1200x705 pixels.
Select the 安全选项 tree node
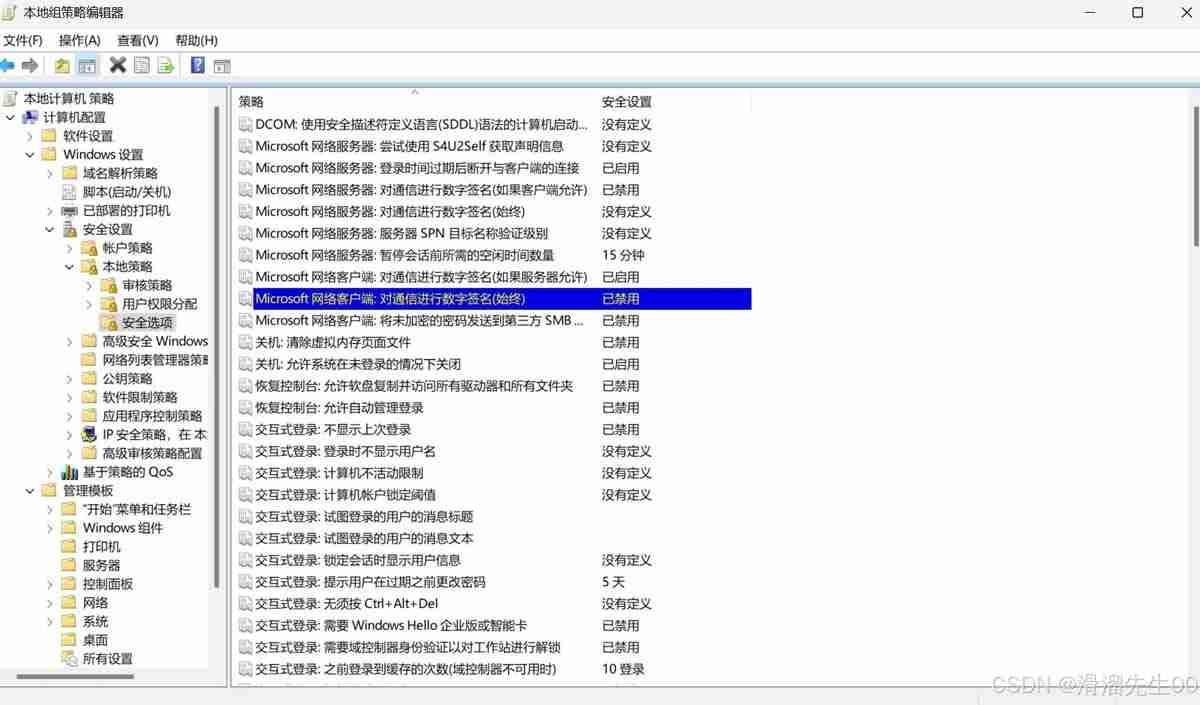coord(147,322)
